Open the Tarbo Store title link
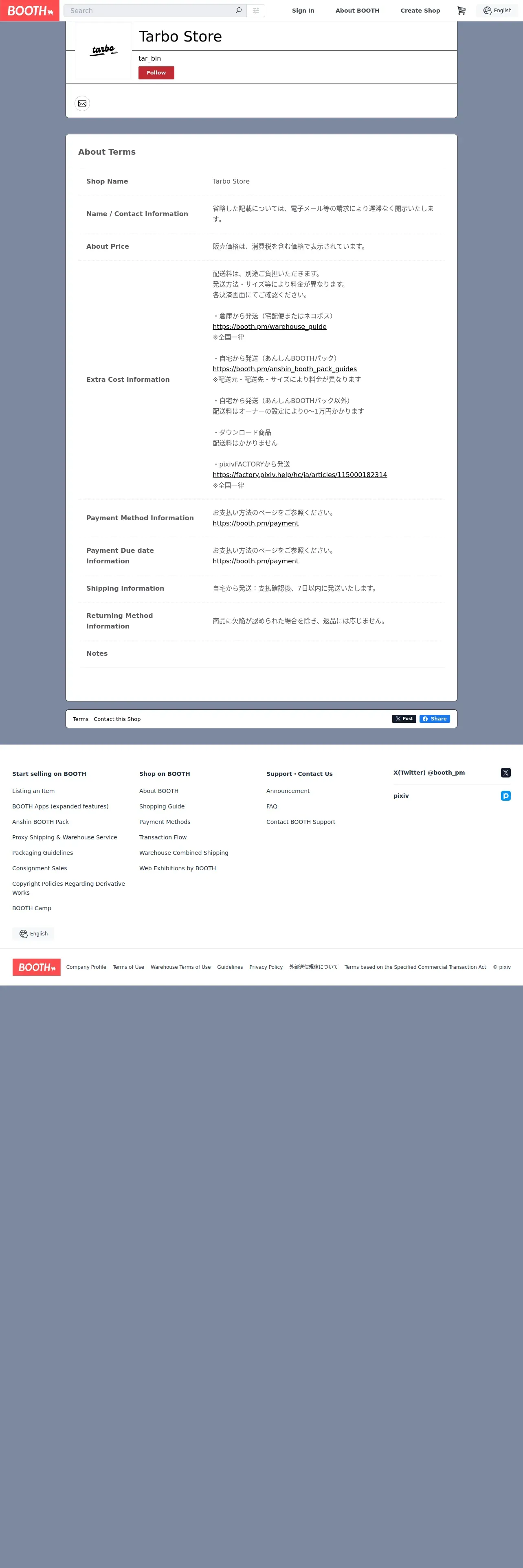523x1568 pixels. point(180,37)
